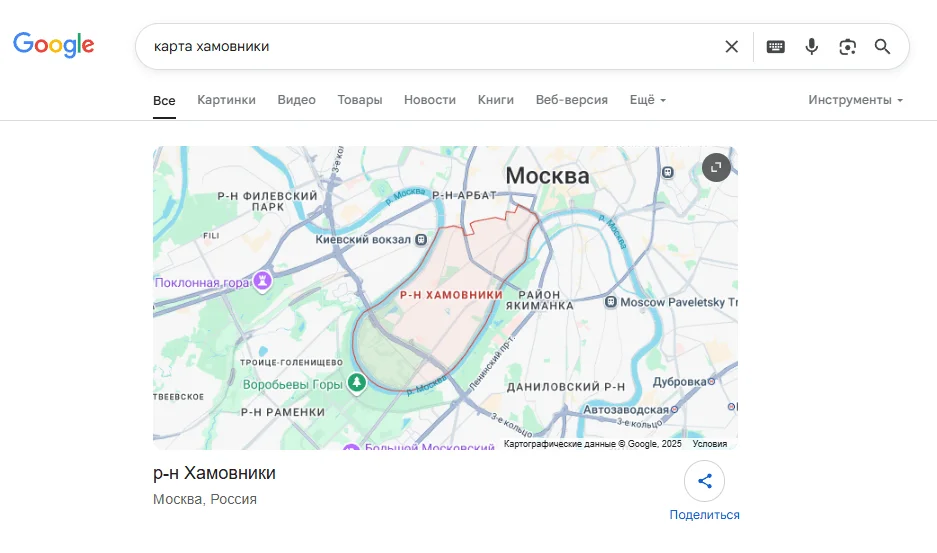Select the Книги tab
This screenshot has width=937, height=553.
(496, 100)
